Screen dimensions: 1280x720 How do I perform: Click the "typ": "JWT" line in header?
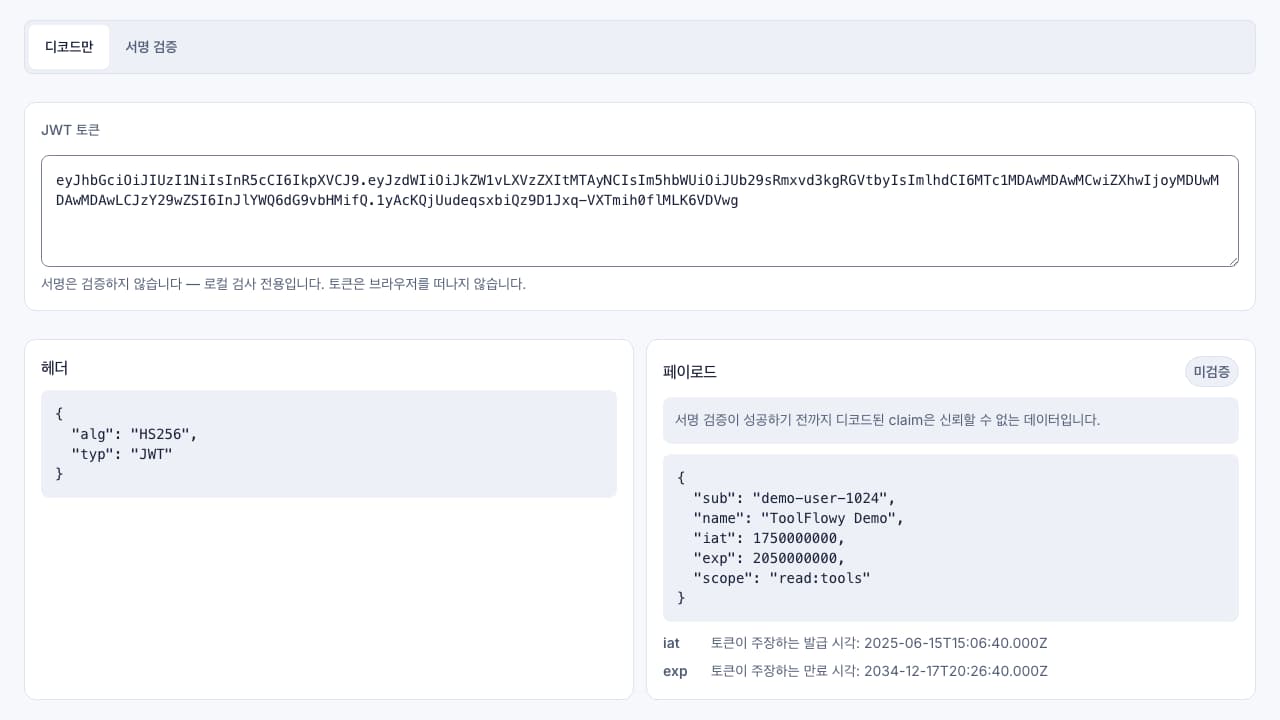(122, 454)
